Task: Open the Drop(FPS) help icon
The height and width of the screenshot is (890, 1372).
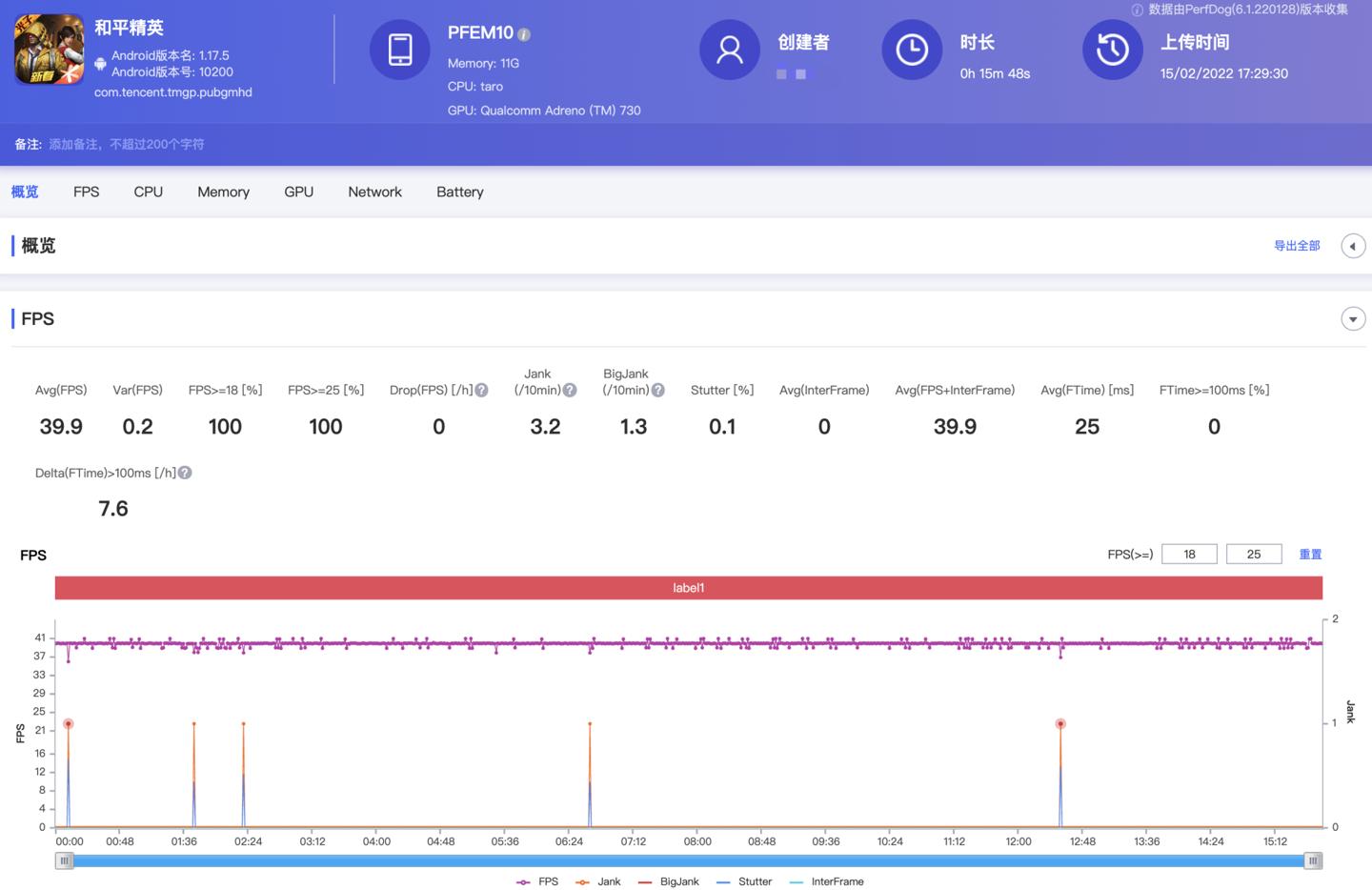Action: click(481, 389)
